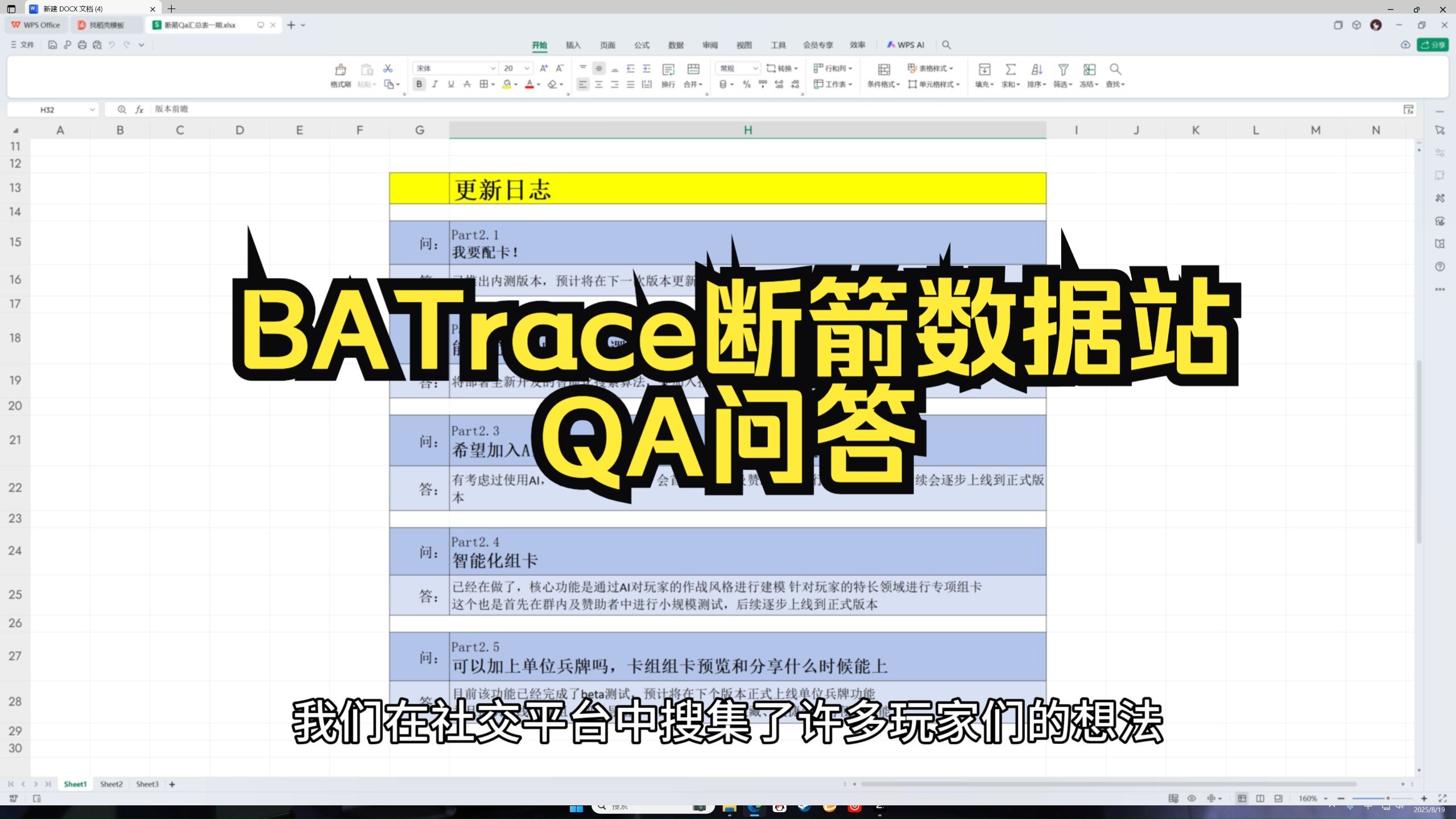Switch to the 插入 Insert tab
This screenshot has height=819, width=1456.
[x=573, y=45]
